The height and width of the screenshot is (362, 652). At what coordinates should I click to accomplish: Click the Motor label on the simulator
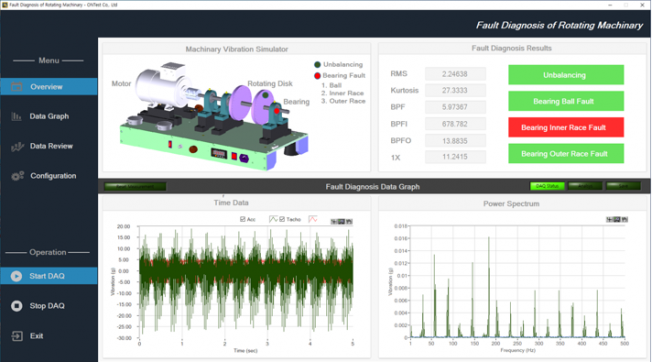click(121, 84)
